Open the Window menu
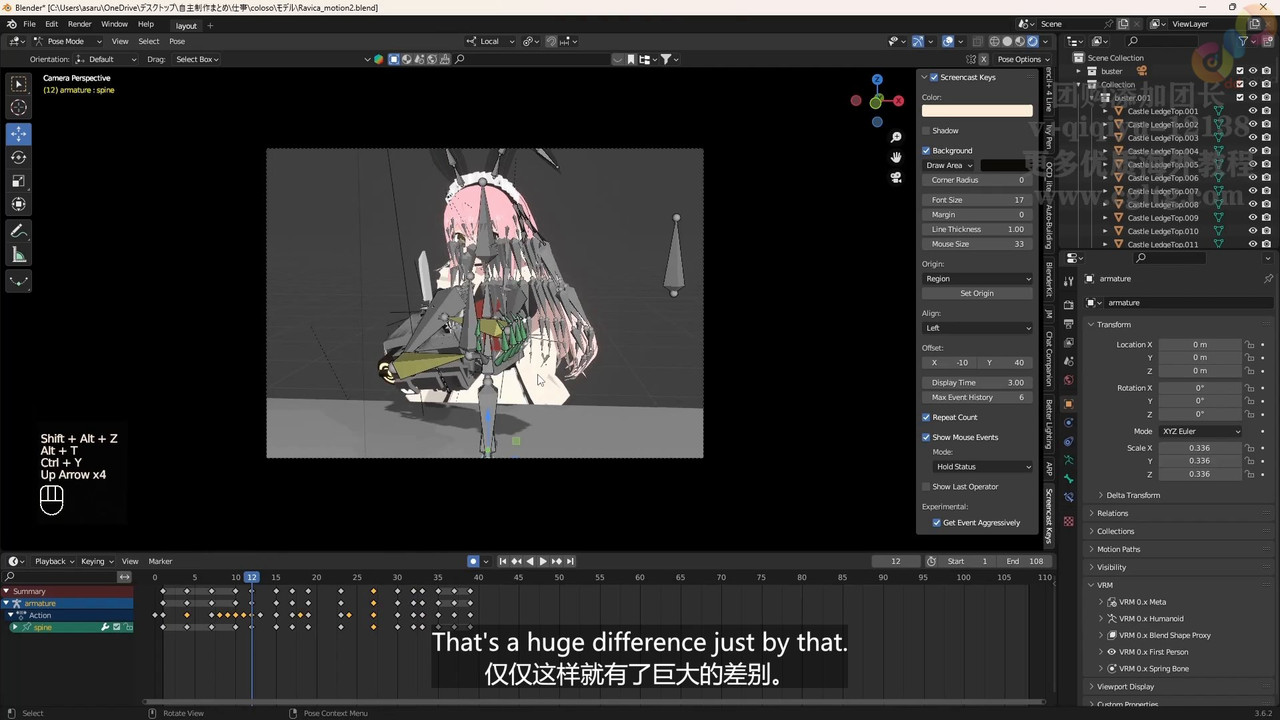The image size is (1280, 720). [x=114, y=24]
